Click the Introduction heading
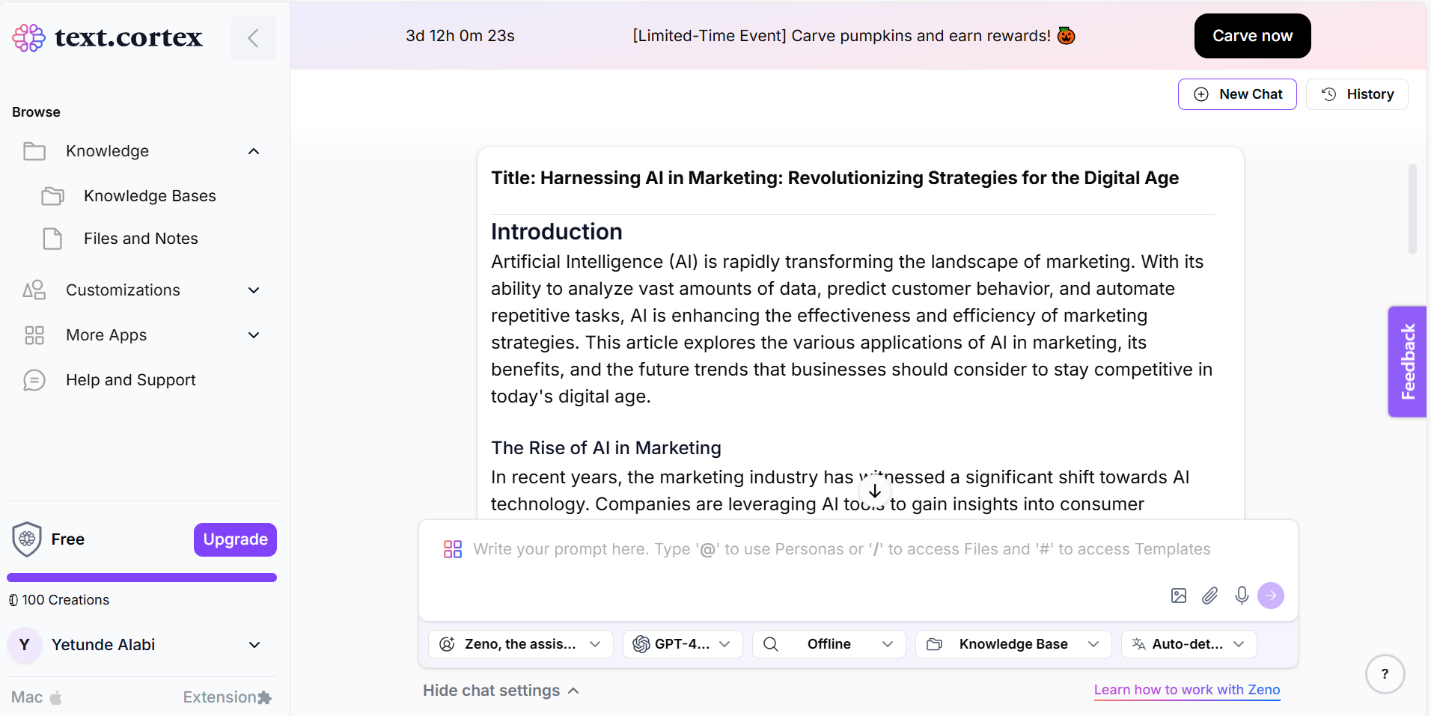Image resolution: width=1431 pixels, height=716 pixels. [x=556, y=232]
